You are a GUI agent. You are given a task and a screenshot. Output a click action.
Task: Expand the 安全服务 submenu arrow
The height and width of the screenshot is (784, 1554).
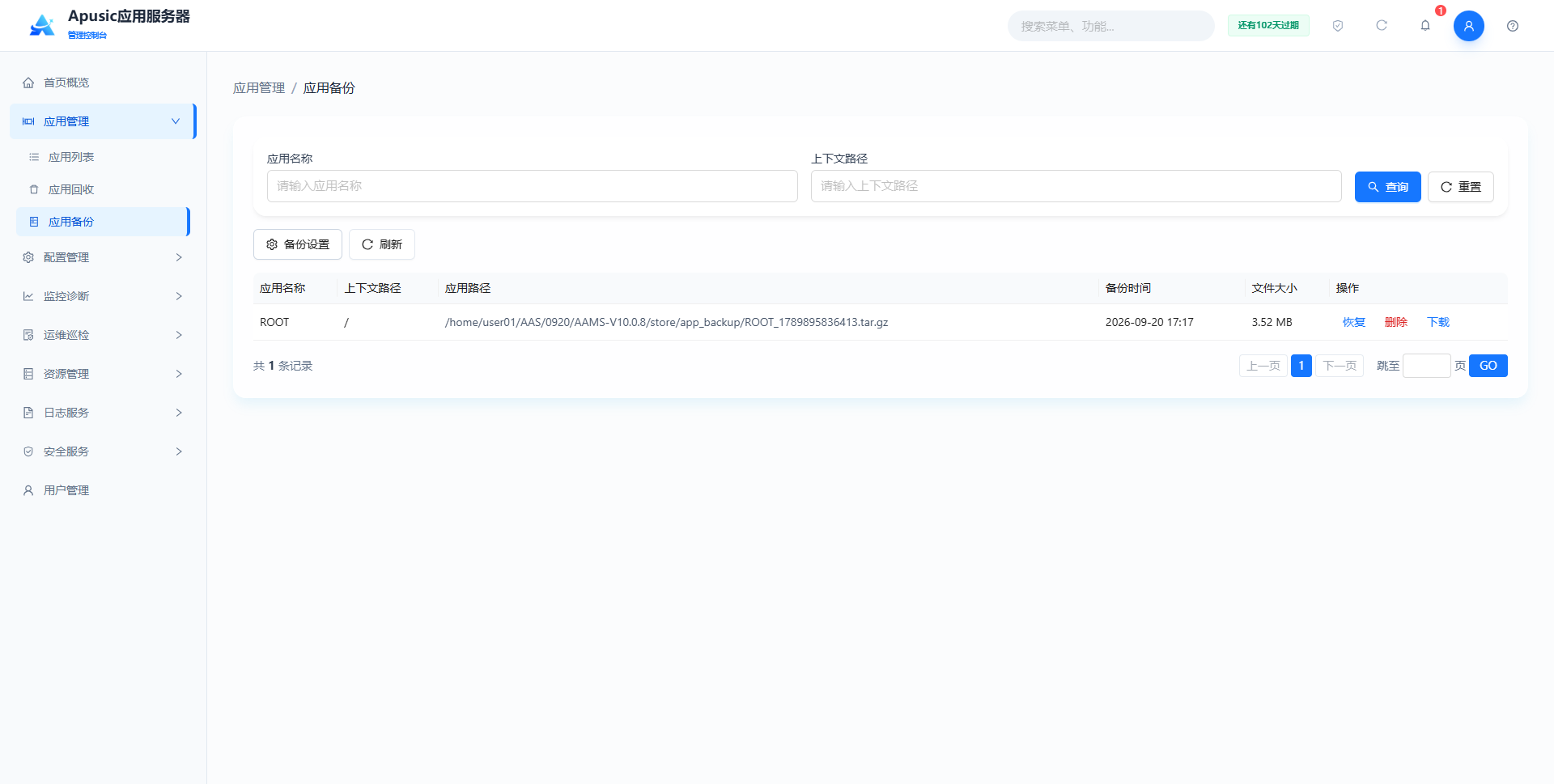click(x=179, y=451)
